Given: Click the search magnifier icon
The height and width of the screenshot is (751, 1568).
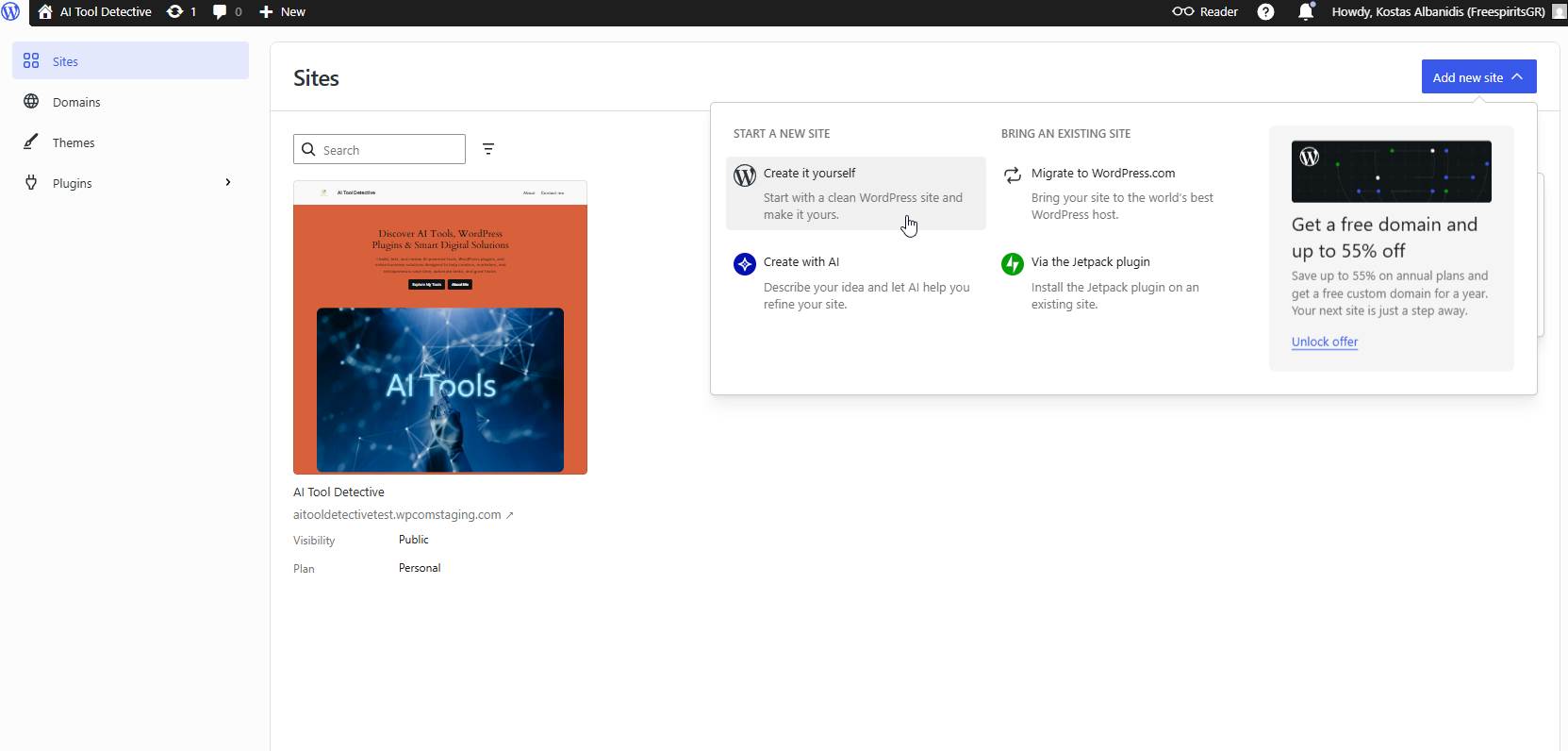Looking at the screenshot, I should click(308, 149).
